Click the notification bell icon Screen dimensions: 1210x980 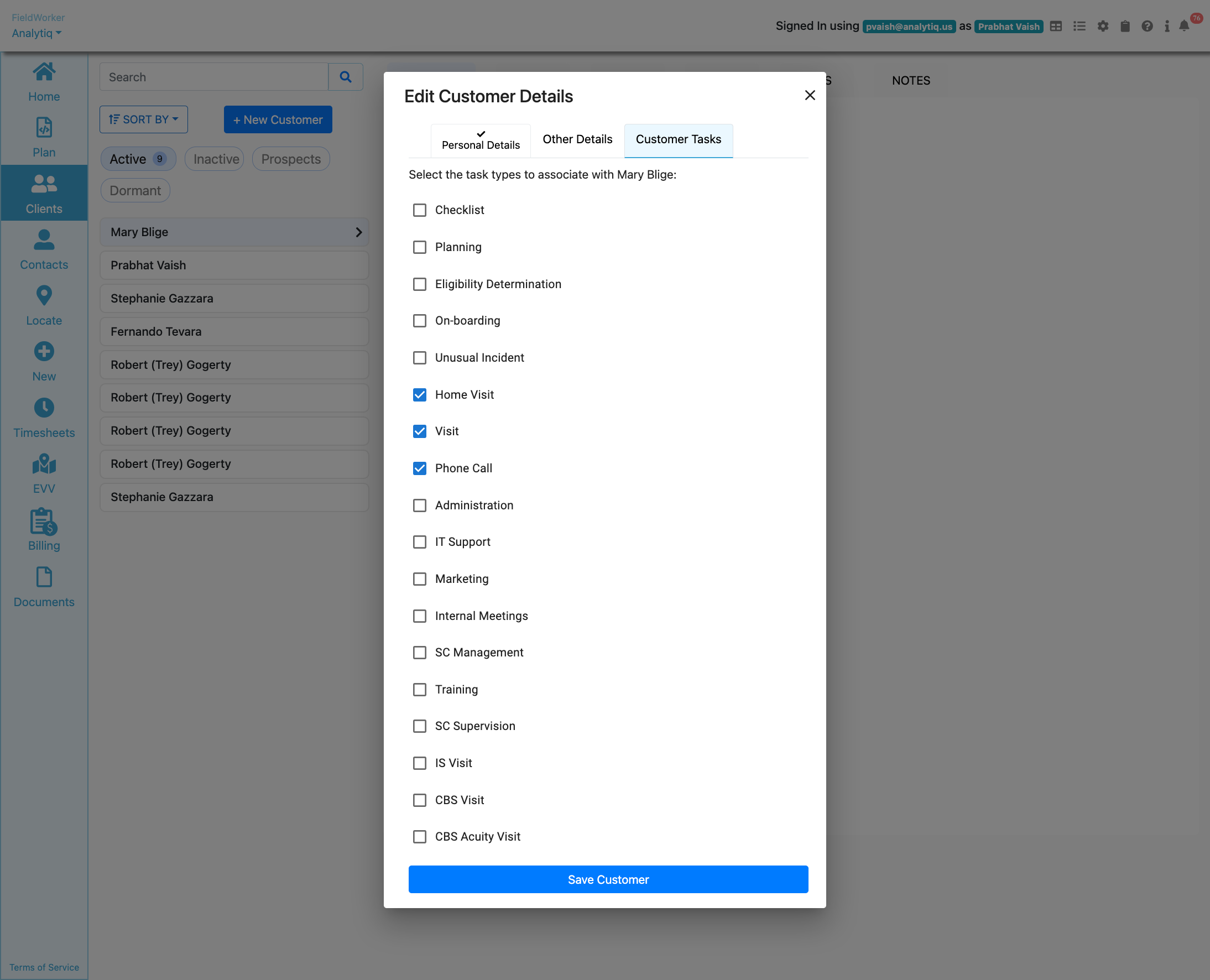[1183, 27]
